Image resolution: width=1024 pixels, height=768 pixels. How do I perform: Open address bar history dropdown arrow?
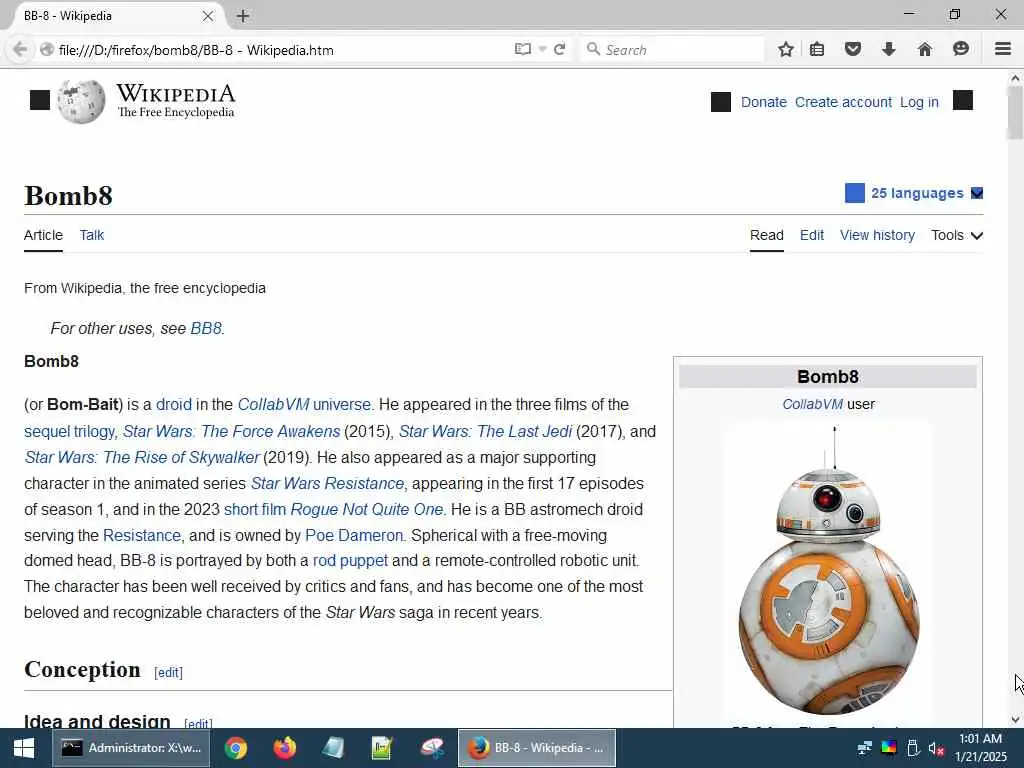click(542, 50)
